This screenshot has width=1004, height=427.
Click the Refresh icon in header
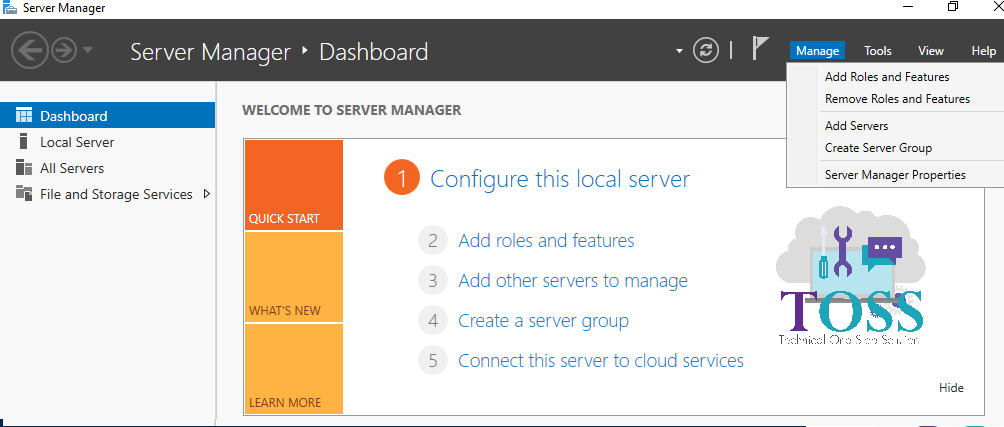click(x=706, y=51)
